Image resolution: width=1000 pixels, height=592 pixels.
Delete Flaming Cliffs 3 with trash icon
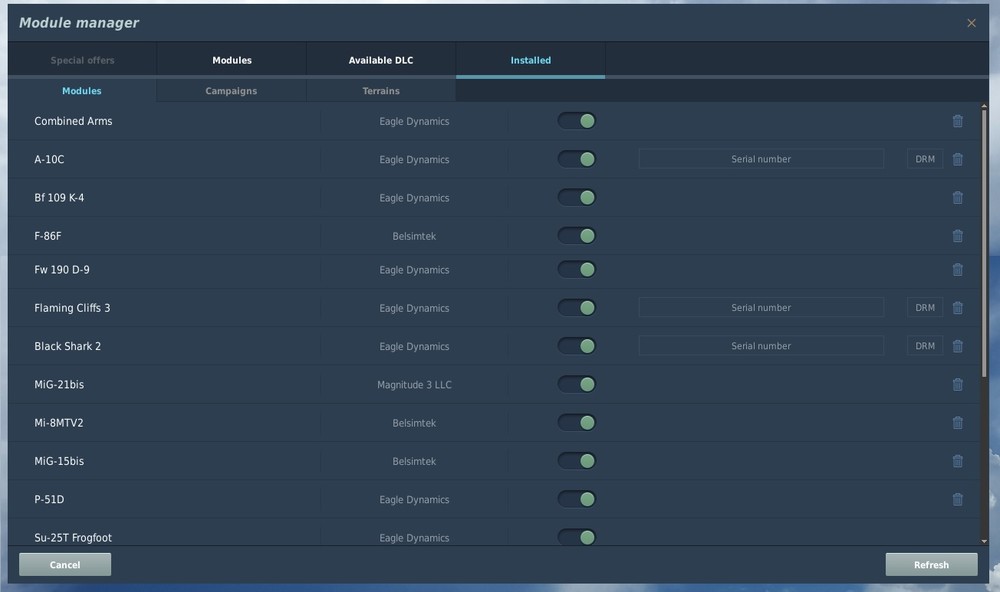click(x=957, y=308)
